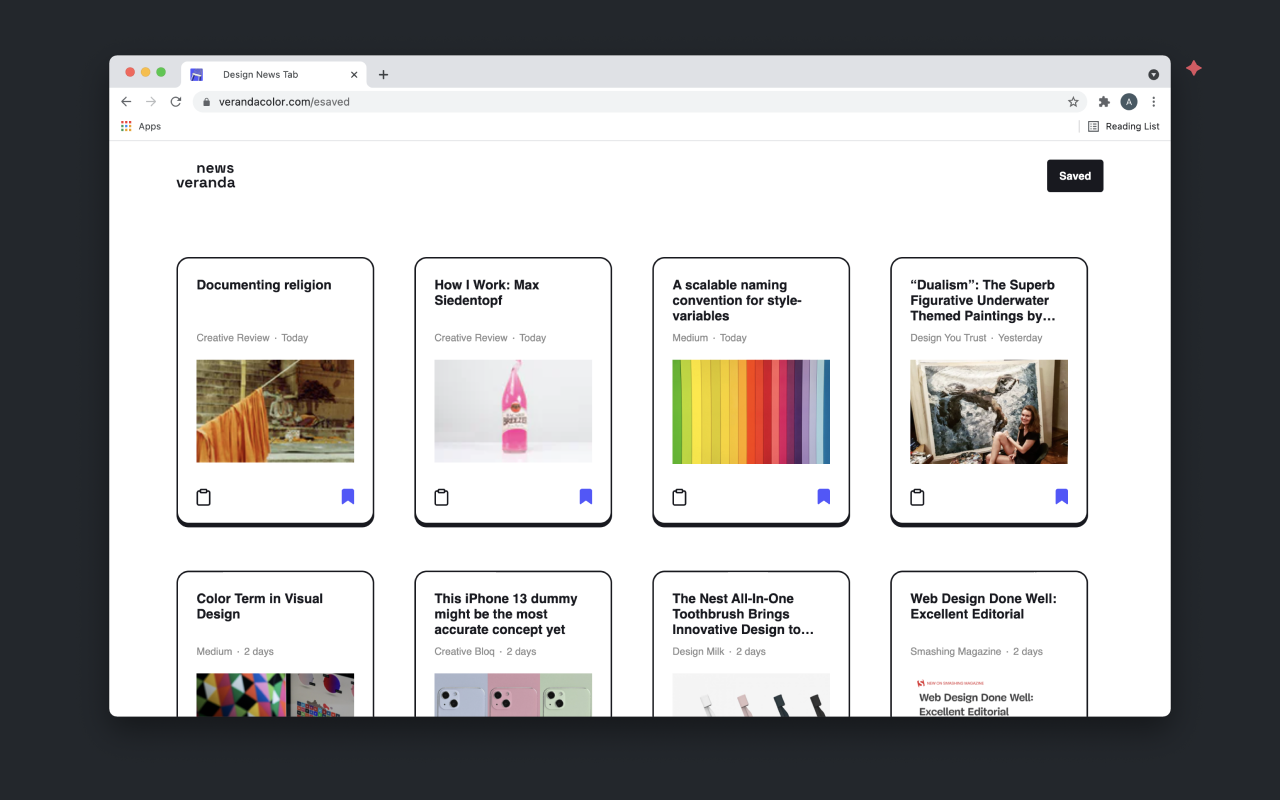
Task: Click the profile avatar in the toolbar
Action: point(1129,101)
